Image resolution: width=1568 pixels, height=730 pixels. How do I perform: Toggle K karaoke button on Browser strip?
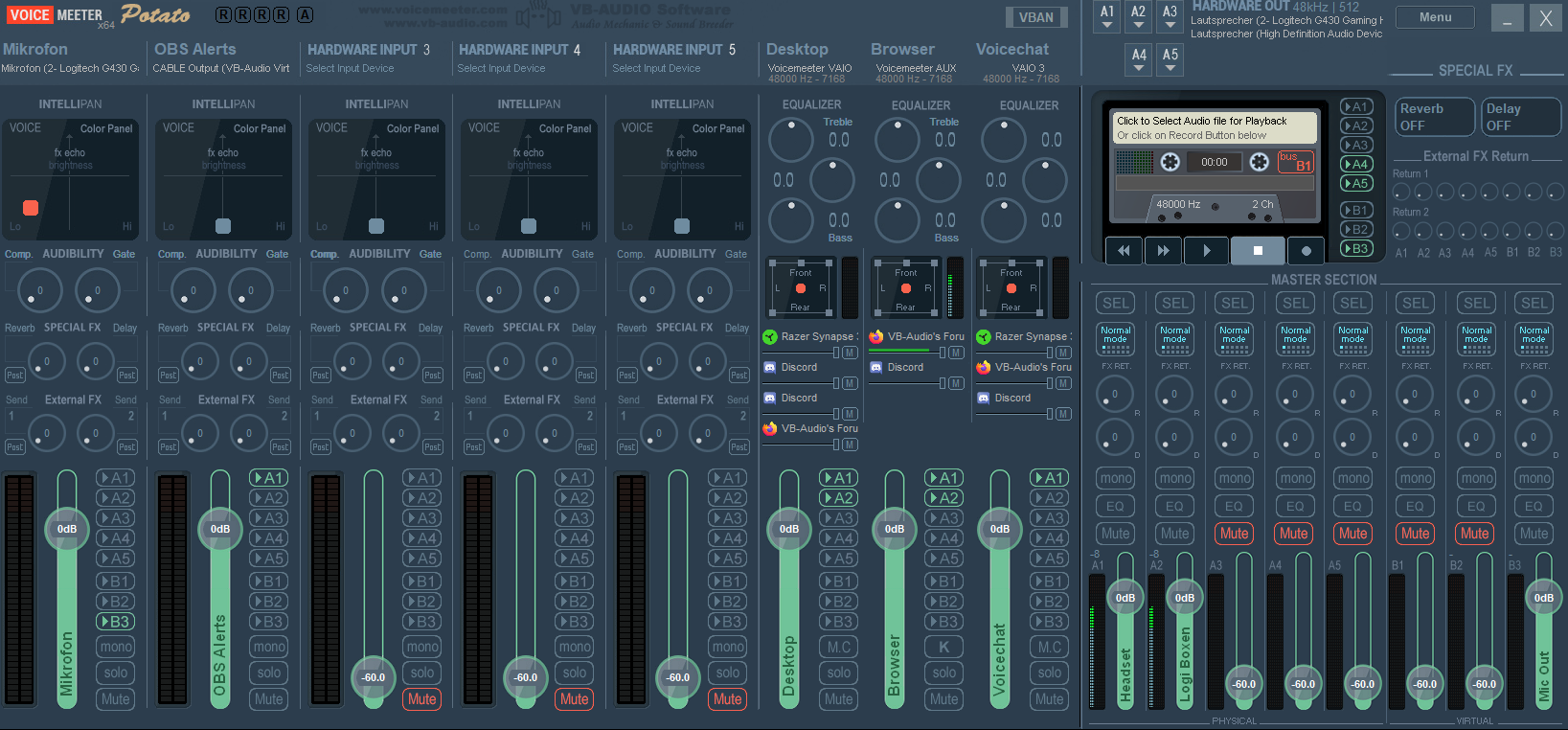click(x=944, y=647)
